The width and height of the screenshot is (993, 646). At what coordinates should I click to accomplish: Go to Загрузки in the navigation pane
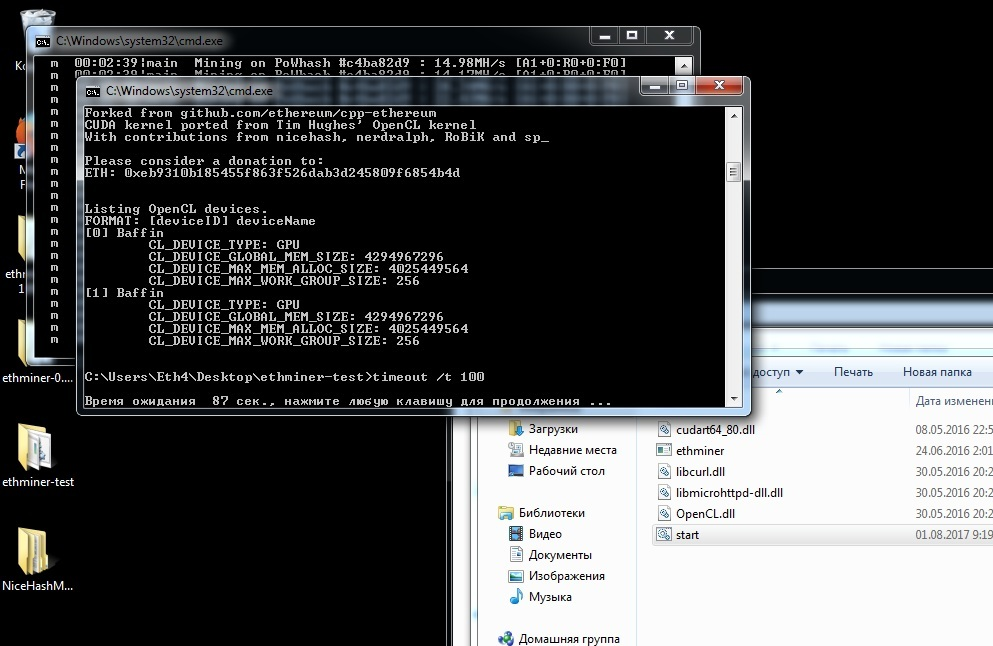(553, 428)
